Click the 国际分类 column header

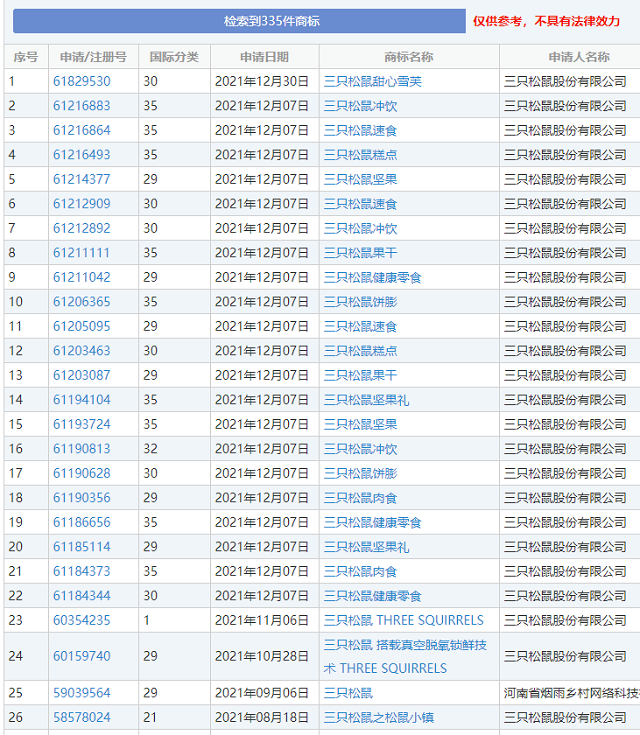pyautogui.click(x=174, y=57)
